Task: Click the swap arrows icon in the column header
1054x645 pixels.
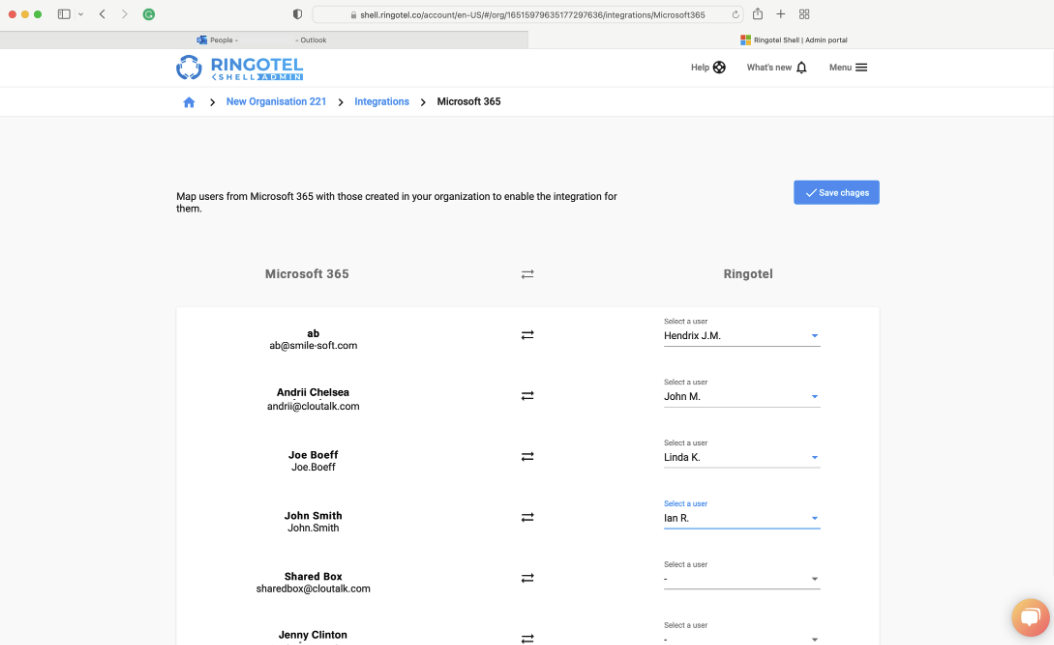Action: [528, 274]
